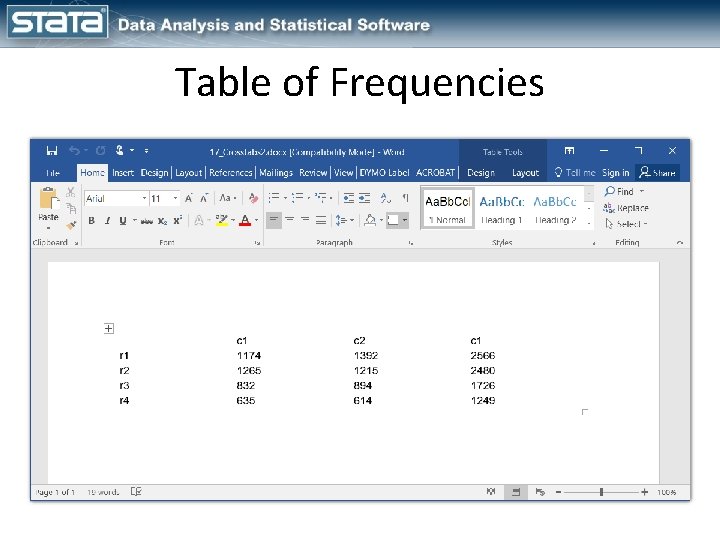
Task: Click Sign in link
Action: tap(615, 173)
